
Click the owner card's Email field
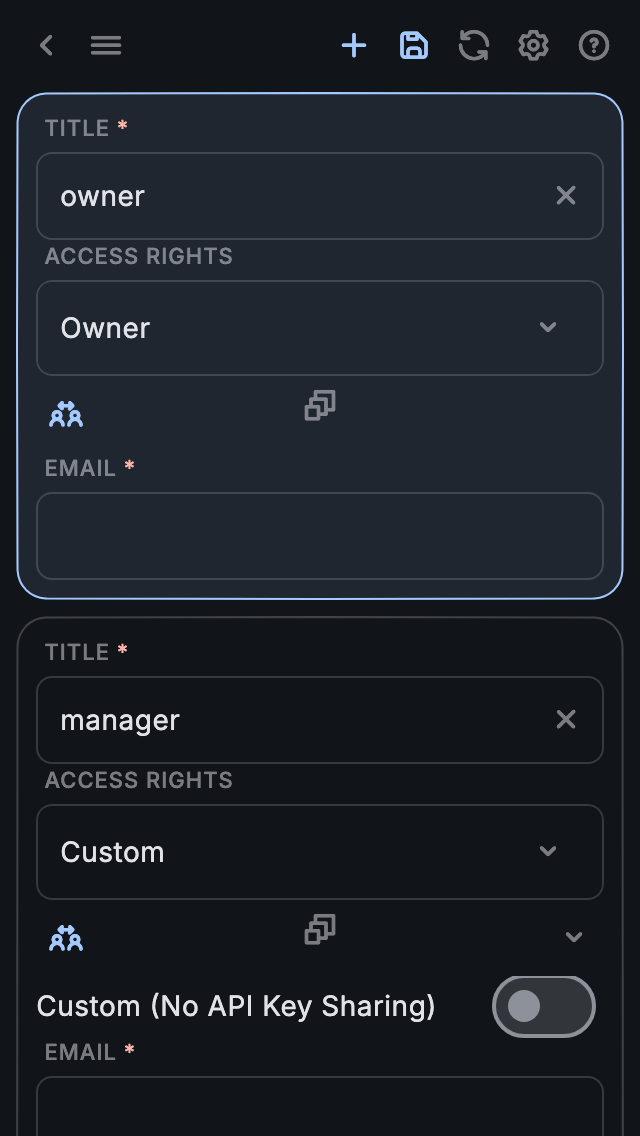coord(320,535)
